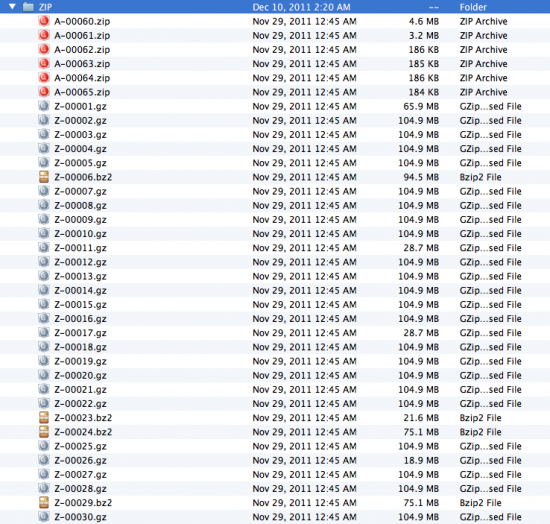Collapse the ZIP folder disclosure triangle
550x524 pixels.
click(12, 6)
